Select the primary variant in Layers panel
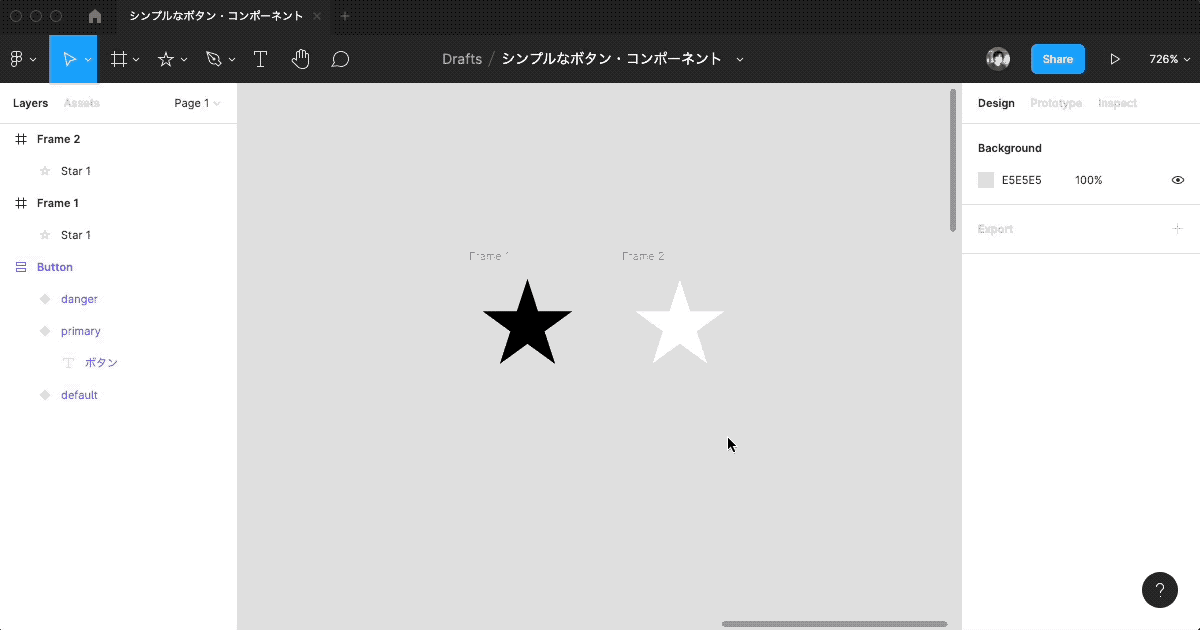1200x630 pixels. pyautogui.click(x=81, y=330)
